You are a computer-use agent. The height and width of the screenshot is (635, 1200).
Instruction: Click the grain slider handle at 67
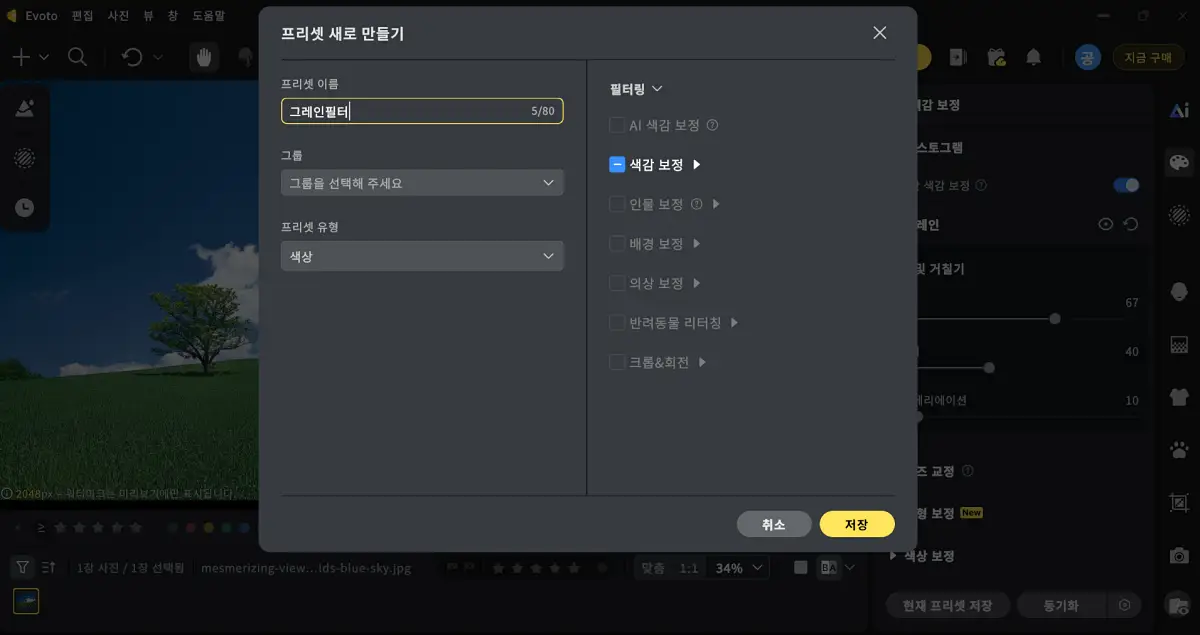tap(1055, 319)
